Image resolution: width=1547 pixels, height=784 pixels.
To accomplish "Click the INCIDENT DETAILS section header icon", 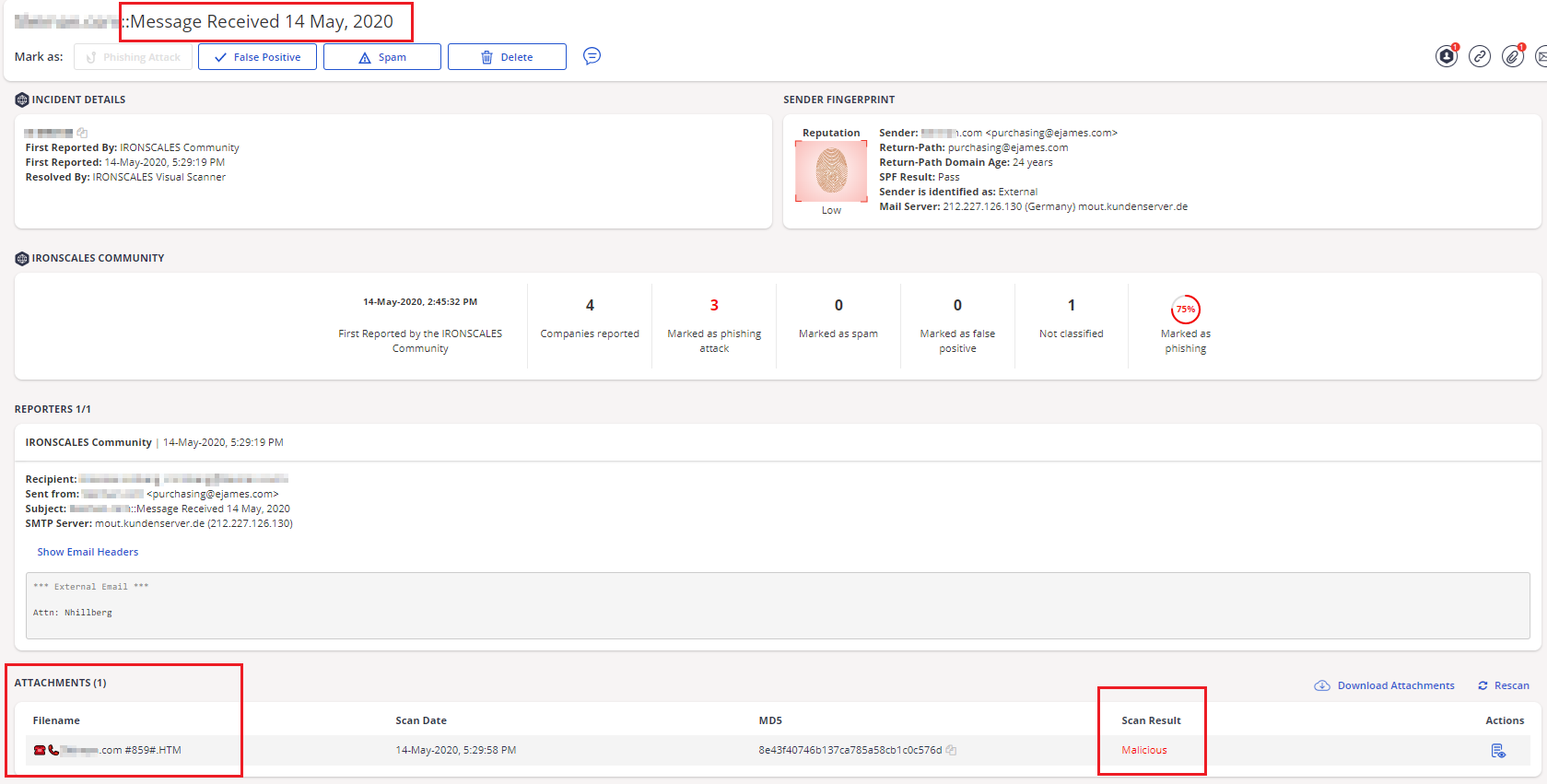I will (x=22, y=99).
